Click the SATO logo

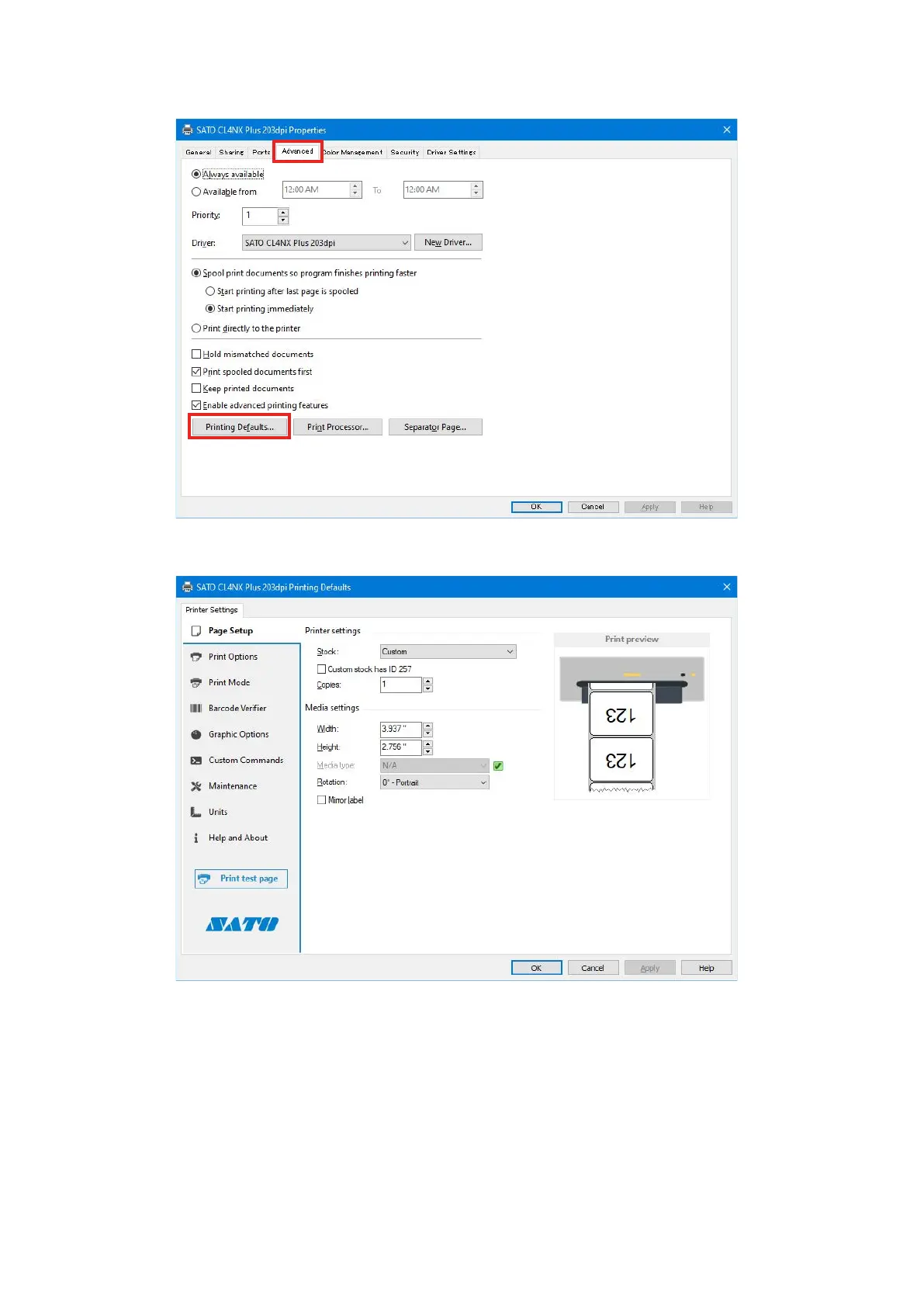(x=242, y=924)
